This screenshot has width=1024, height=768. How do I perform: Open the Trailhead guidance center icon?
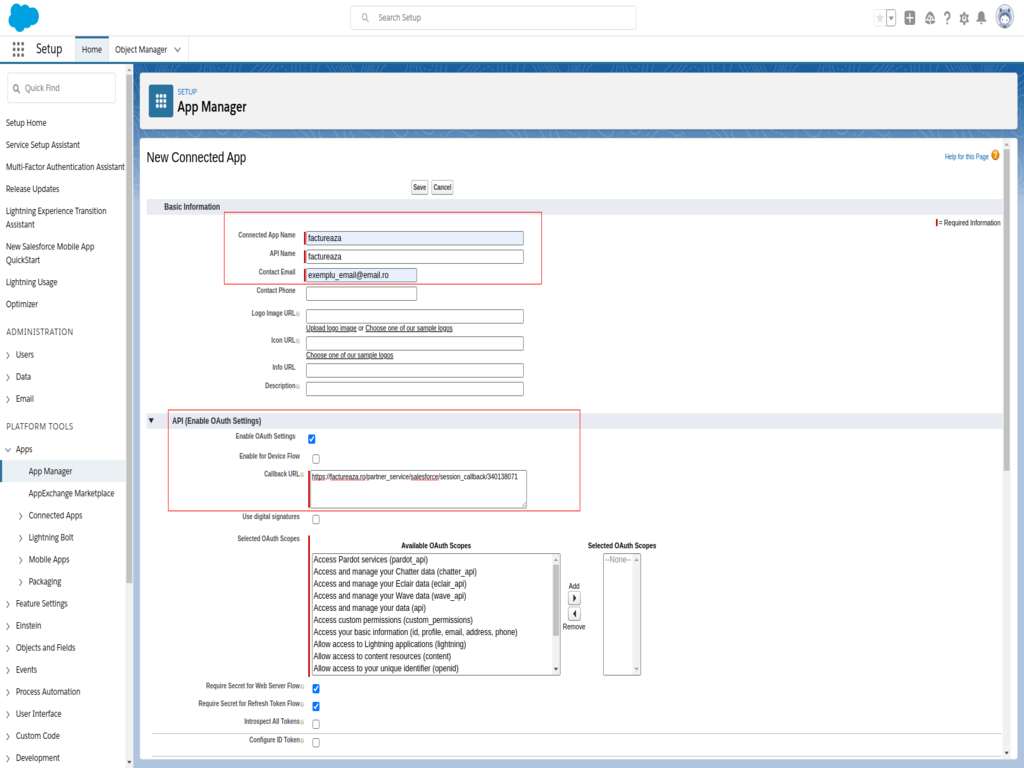[928, 18]
